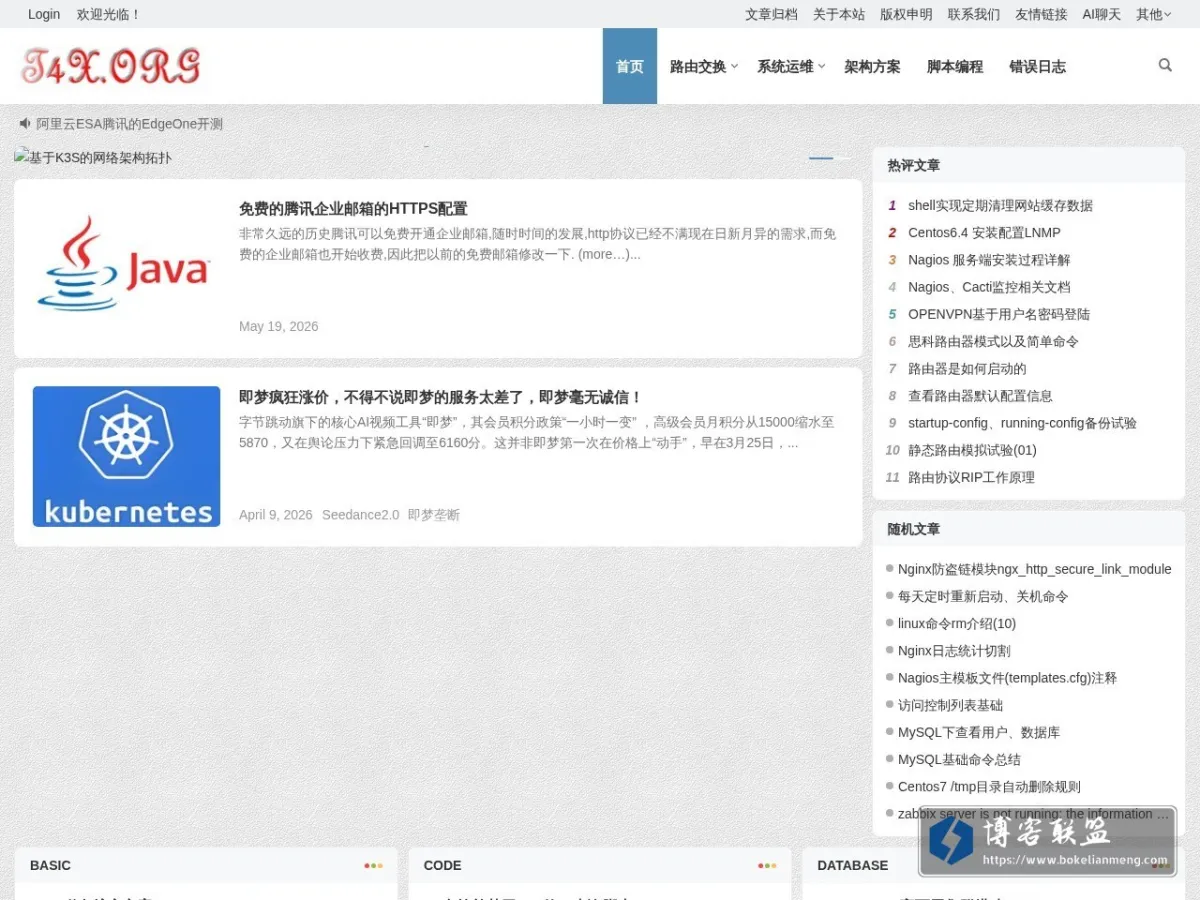Open MySQL基础命令总结
The width and height of the screenshot is (1200, 900).
(959, 760)
